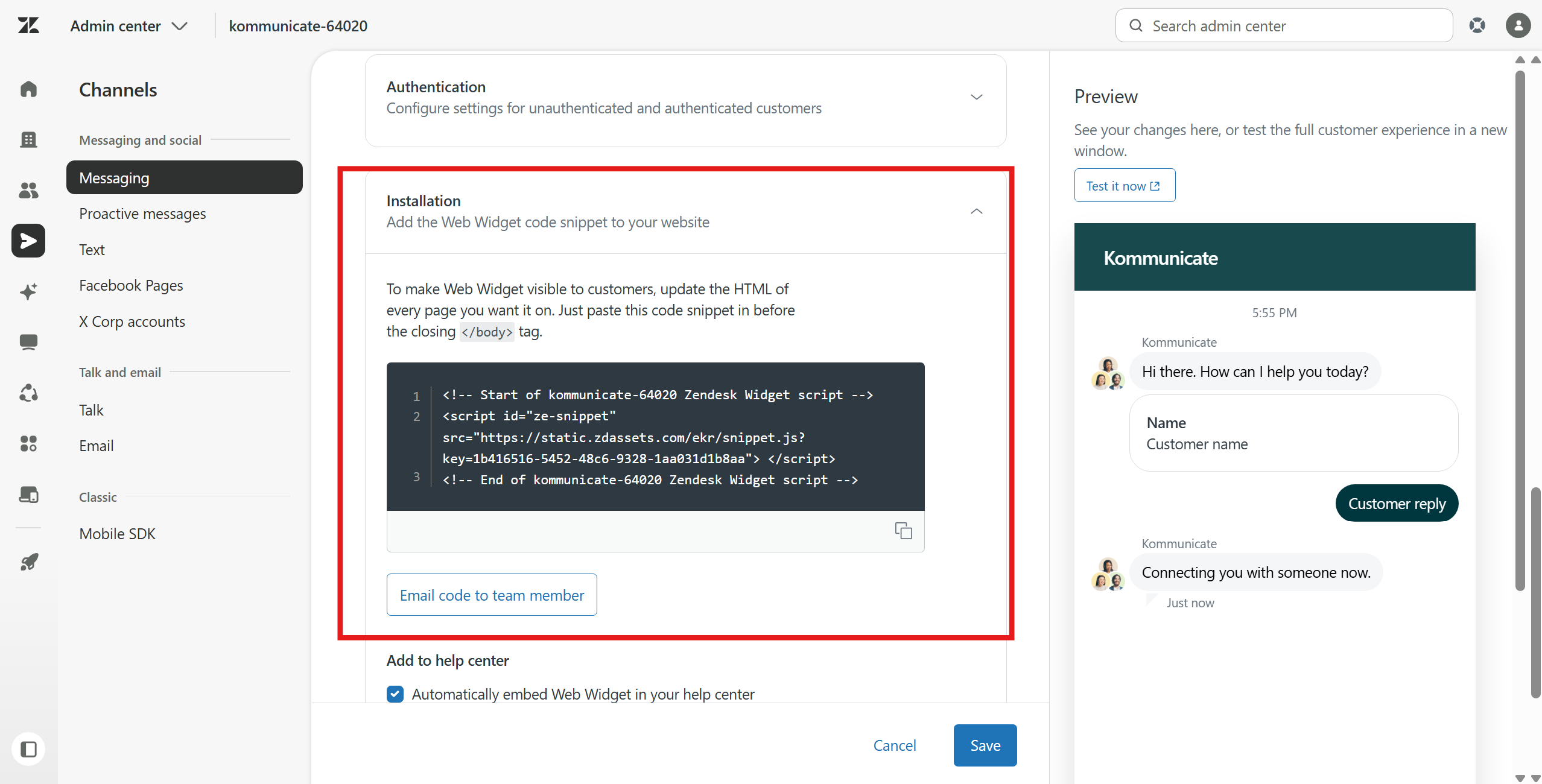
Task: Click 'Hi there. How can I help you today?' message
Action: [x=1255, y=371]
